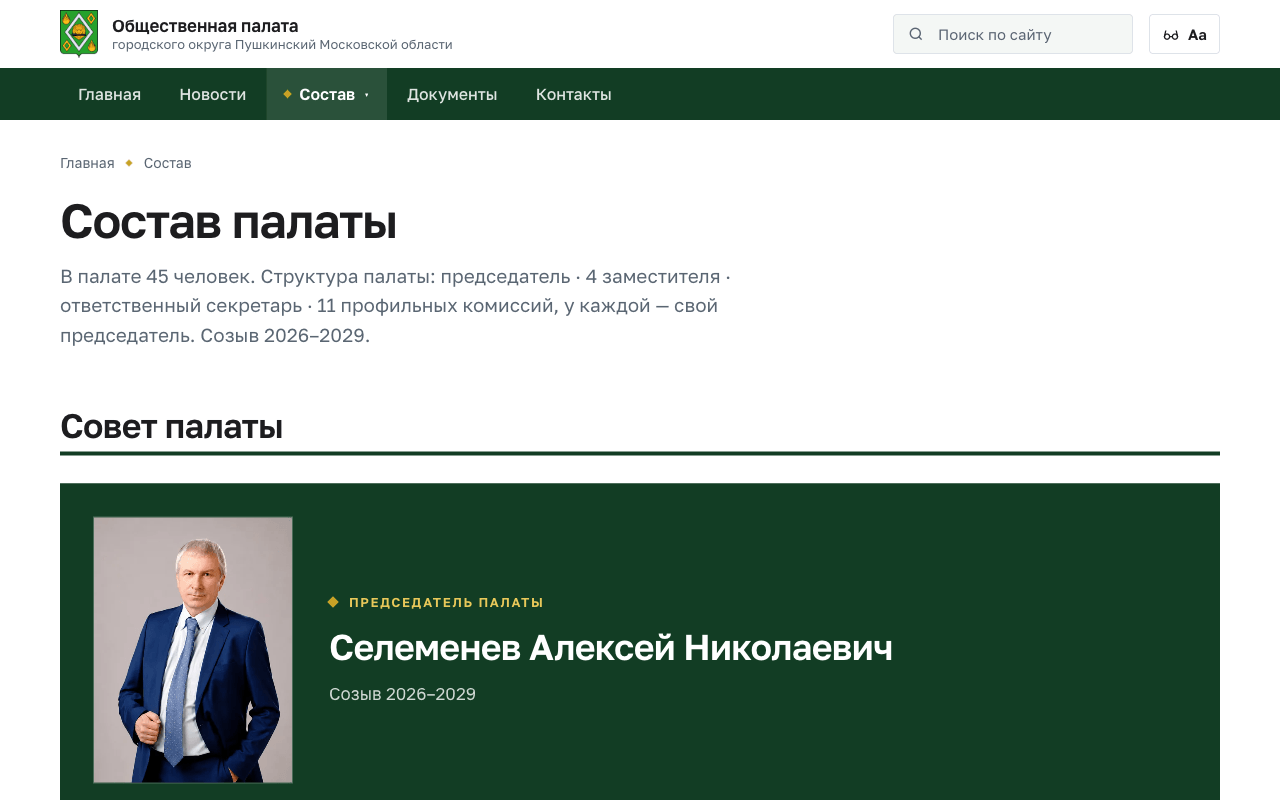The image size is (1280, 800).
Task: Click the Председатель палаты label
Action: coord(446,602)
